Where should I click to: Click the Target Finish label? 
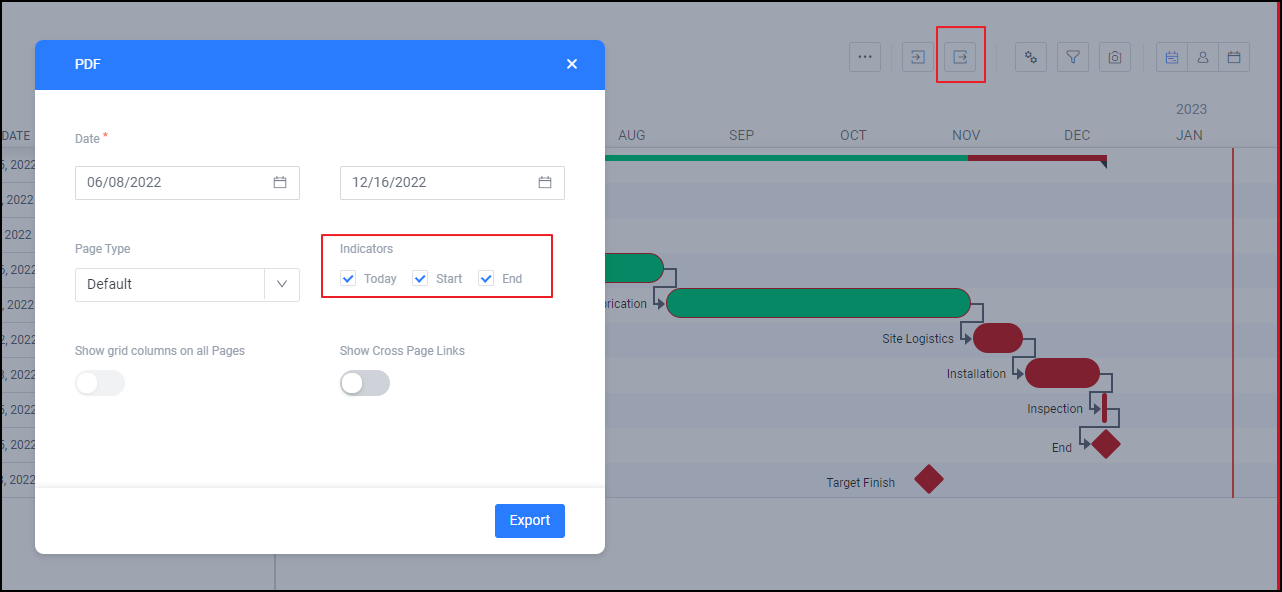(860, 483)
